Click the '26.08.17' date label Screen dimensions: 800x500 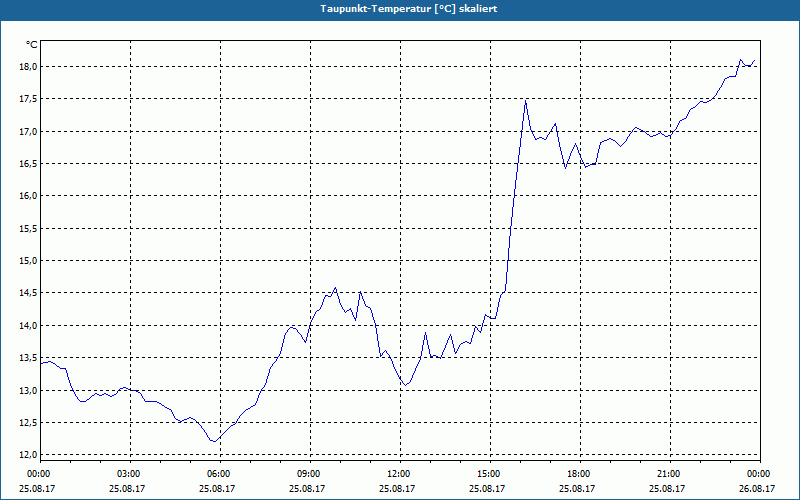coord(757,488)
